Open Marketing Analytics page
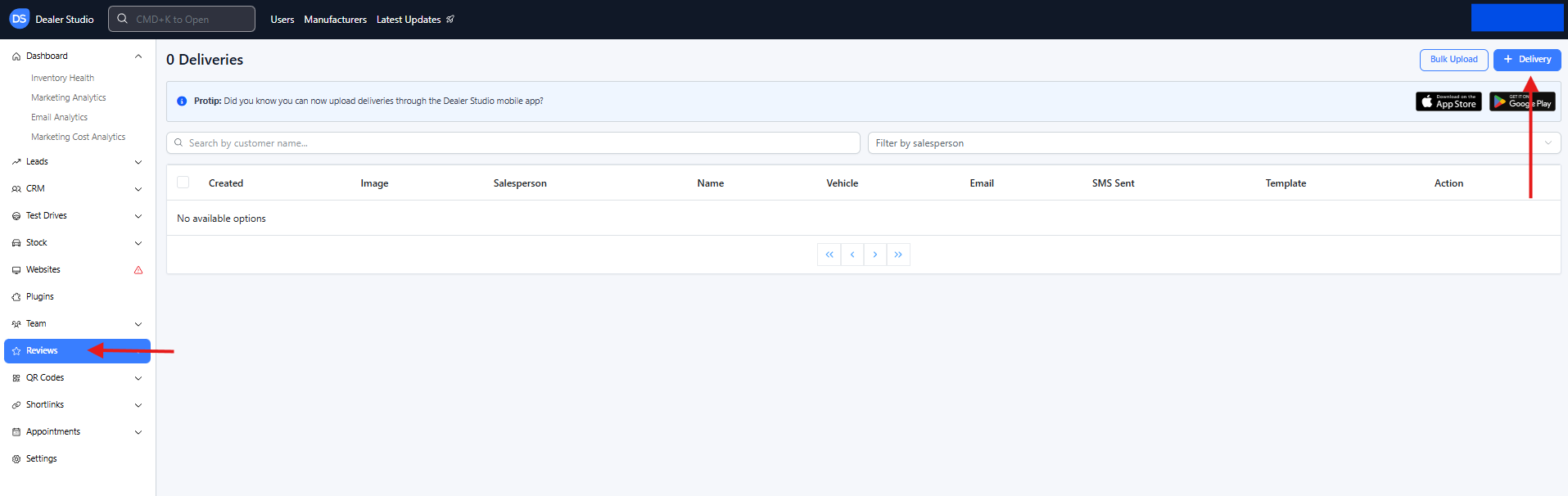This screenshot has width=1568, height=496. (69, 98)
